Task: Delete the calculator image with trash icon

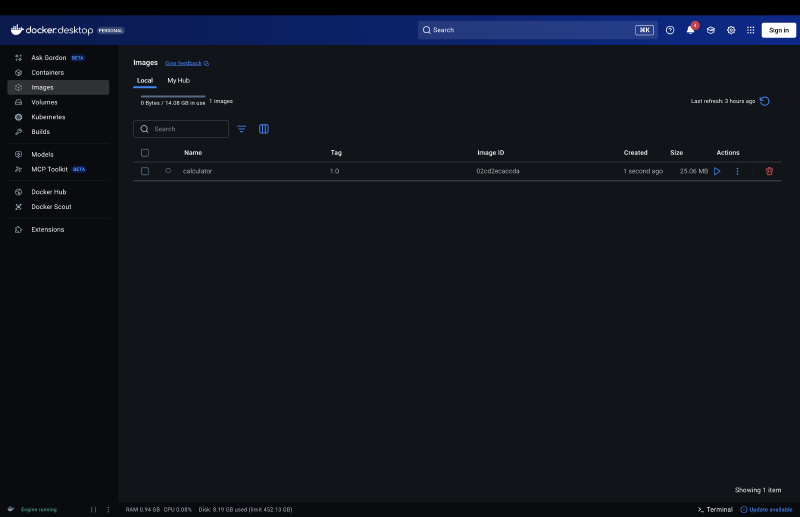Action: (x=769, y=171)
